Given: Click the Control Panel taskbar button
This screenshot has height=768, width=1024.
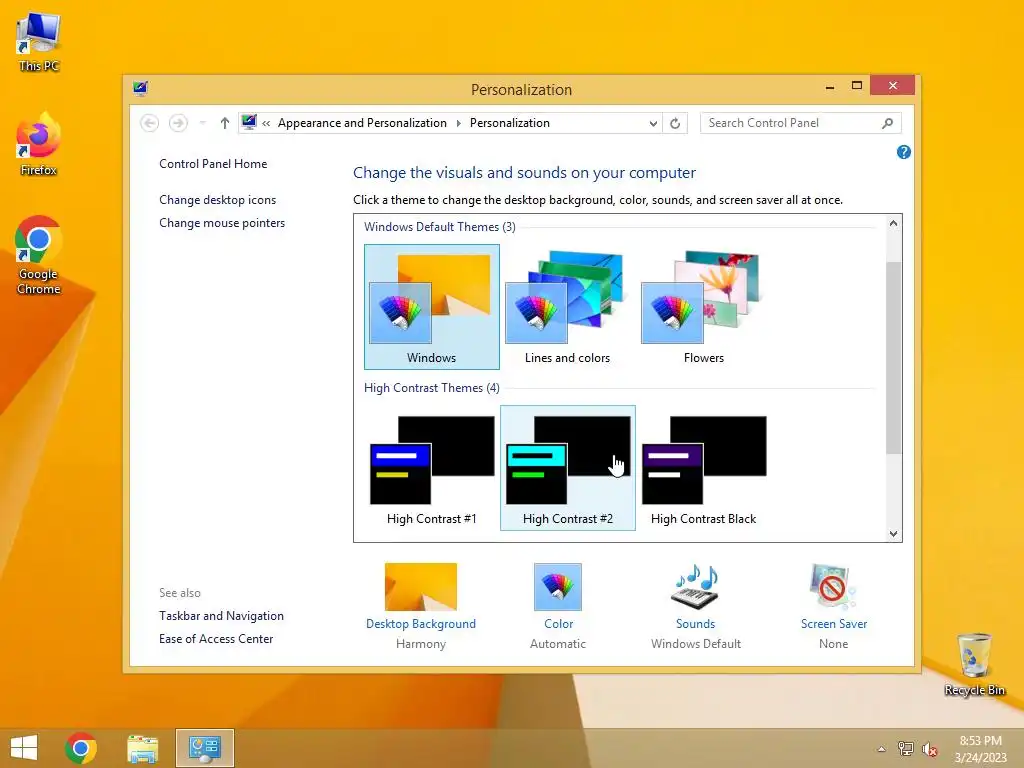Looking at the screenshot, I should point(204,748).
